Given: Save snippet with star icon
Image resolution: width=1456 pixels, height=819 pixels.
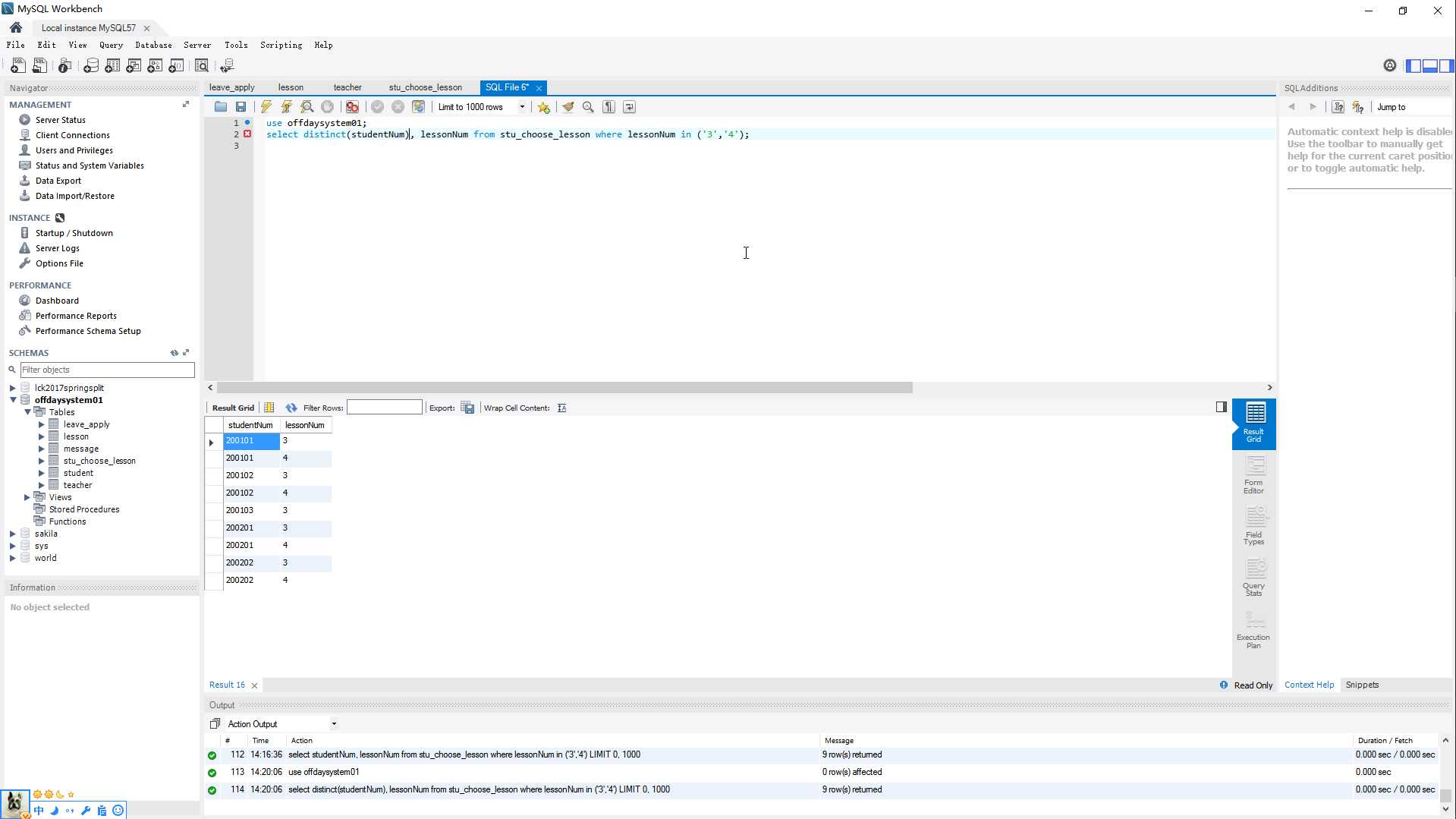Looking at the screenshot, I should (x=544, y=107).
